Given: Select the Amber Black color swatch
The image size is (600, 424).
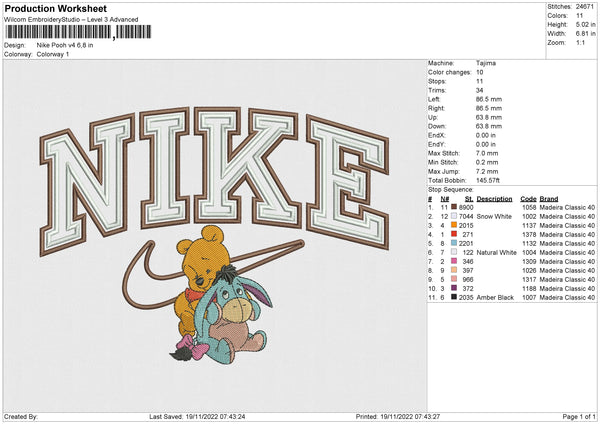Looking at the screenshot, I should point(454,297).
